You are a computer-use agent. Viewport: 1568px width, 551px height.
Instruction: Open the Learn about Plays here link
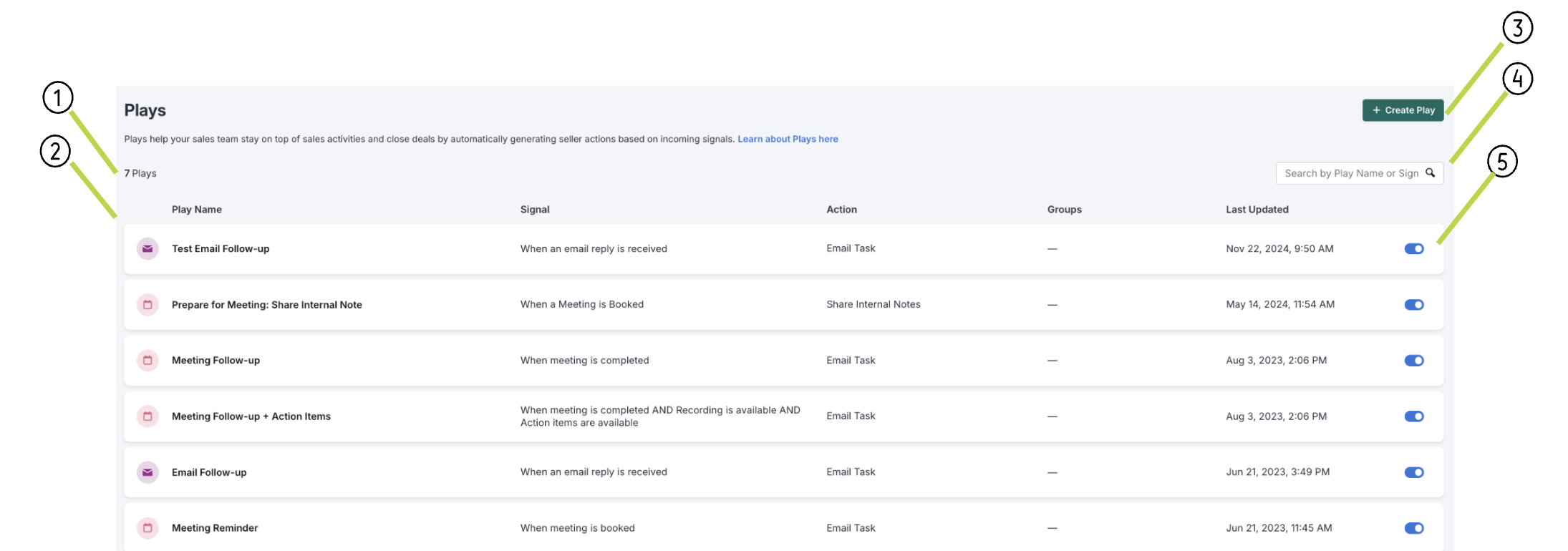[x=788, y=139]
